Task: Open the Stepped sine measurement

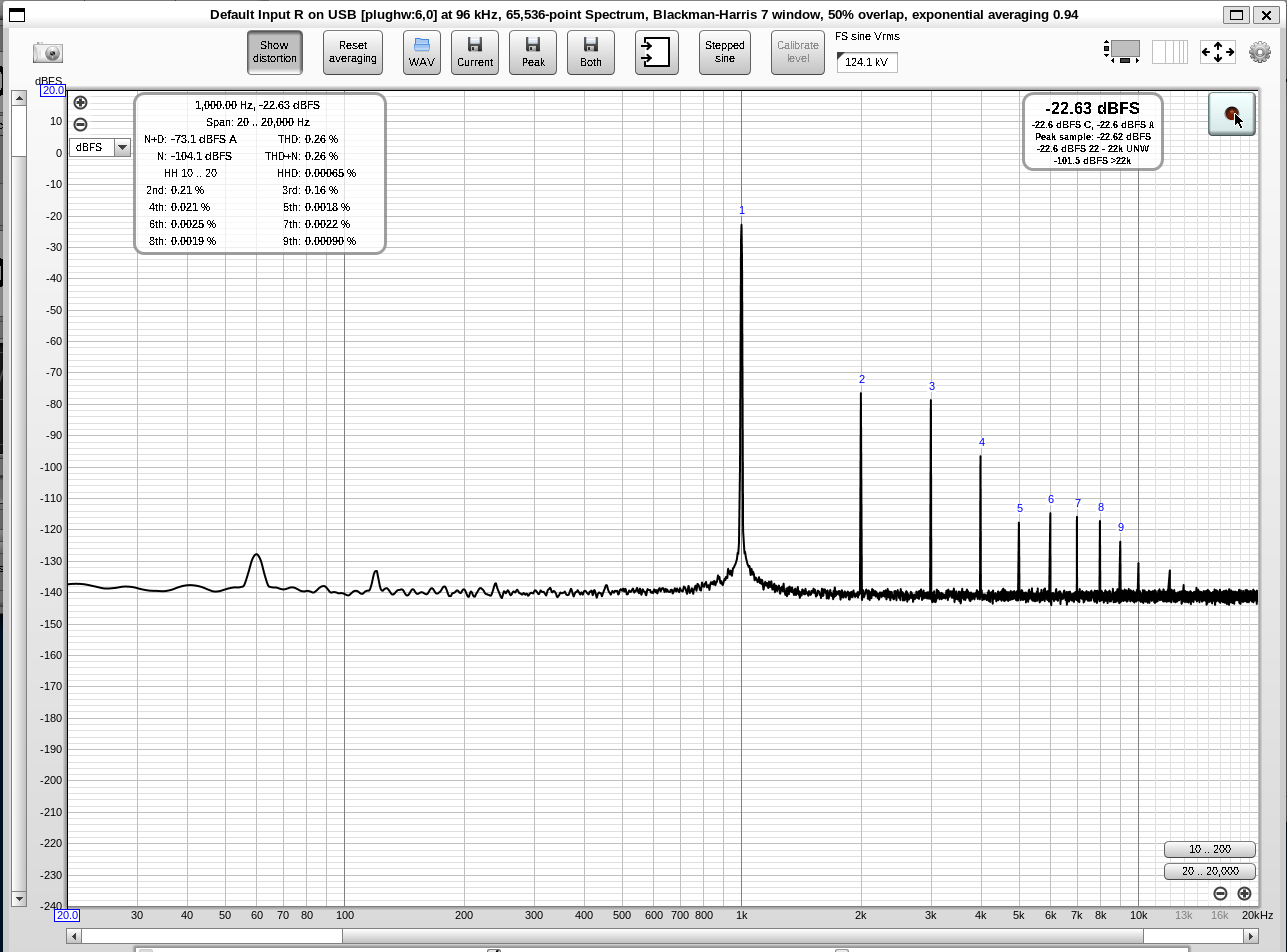Action: click(x=725, y=52)
